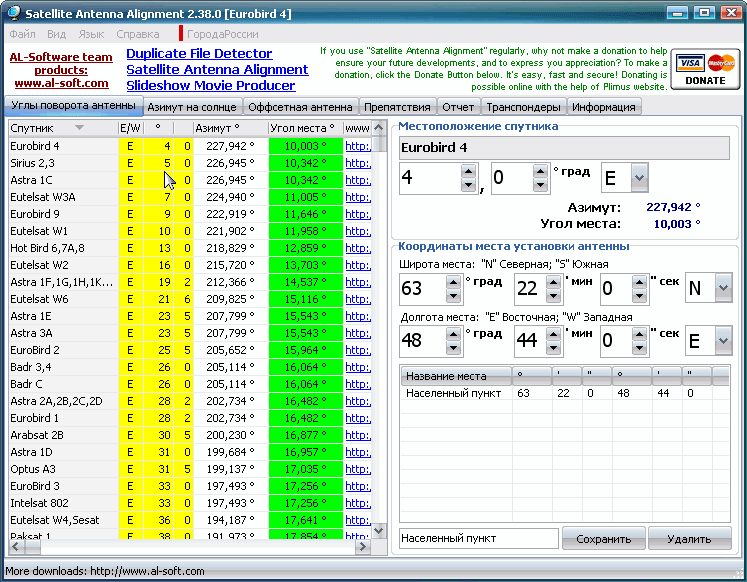Increase latitude degrees spinner
The image size is (747, 582).
click(453, 282)
